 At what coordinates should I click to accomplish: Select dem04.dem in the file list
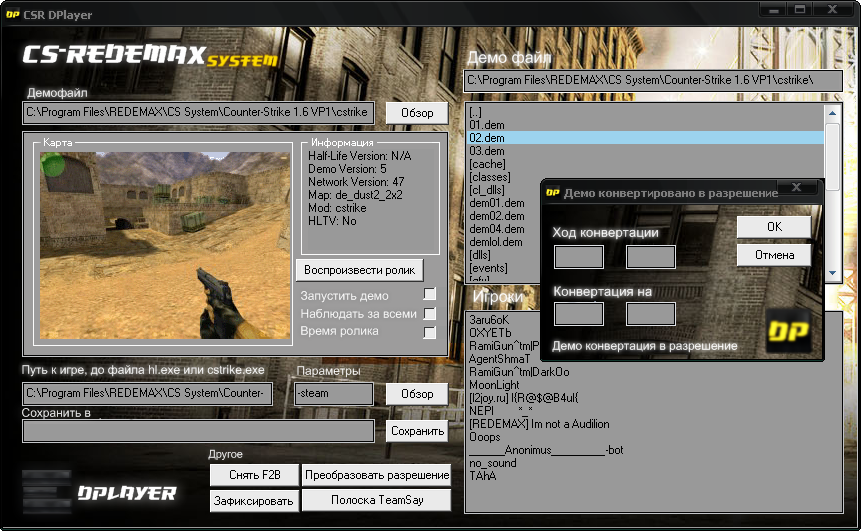coord(496,229)
